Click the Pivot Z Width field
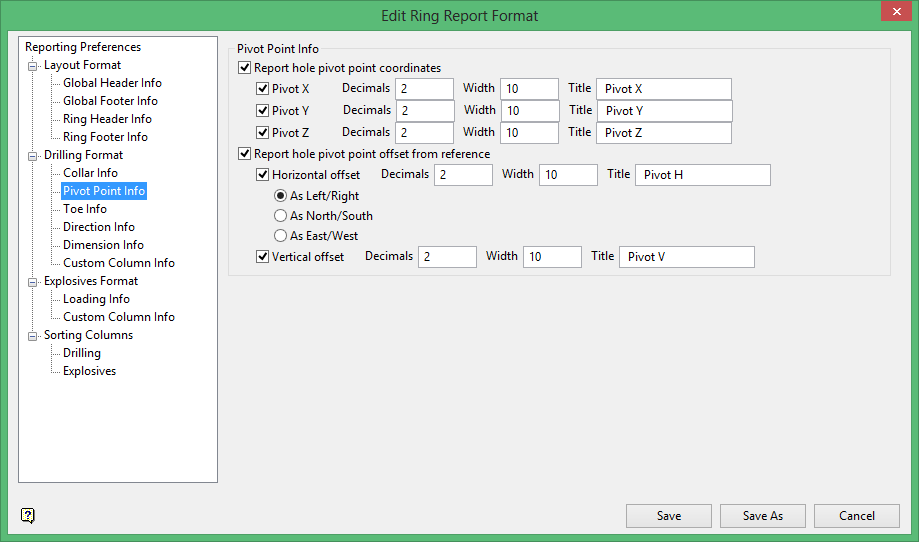This screenshot has width=919, height=542. point(529,133)
